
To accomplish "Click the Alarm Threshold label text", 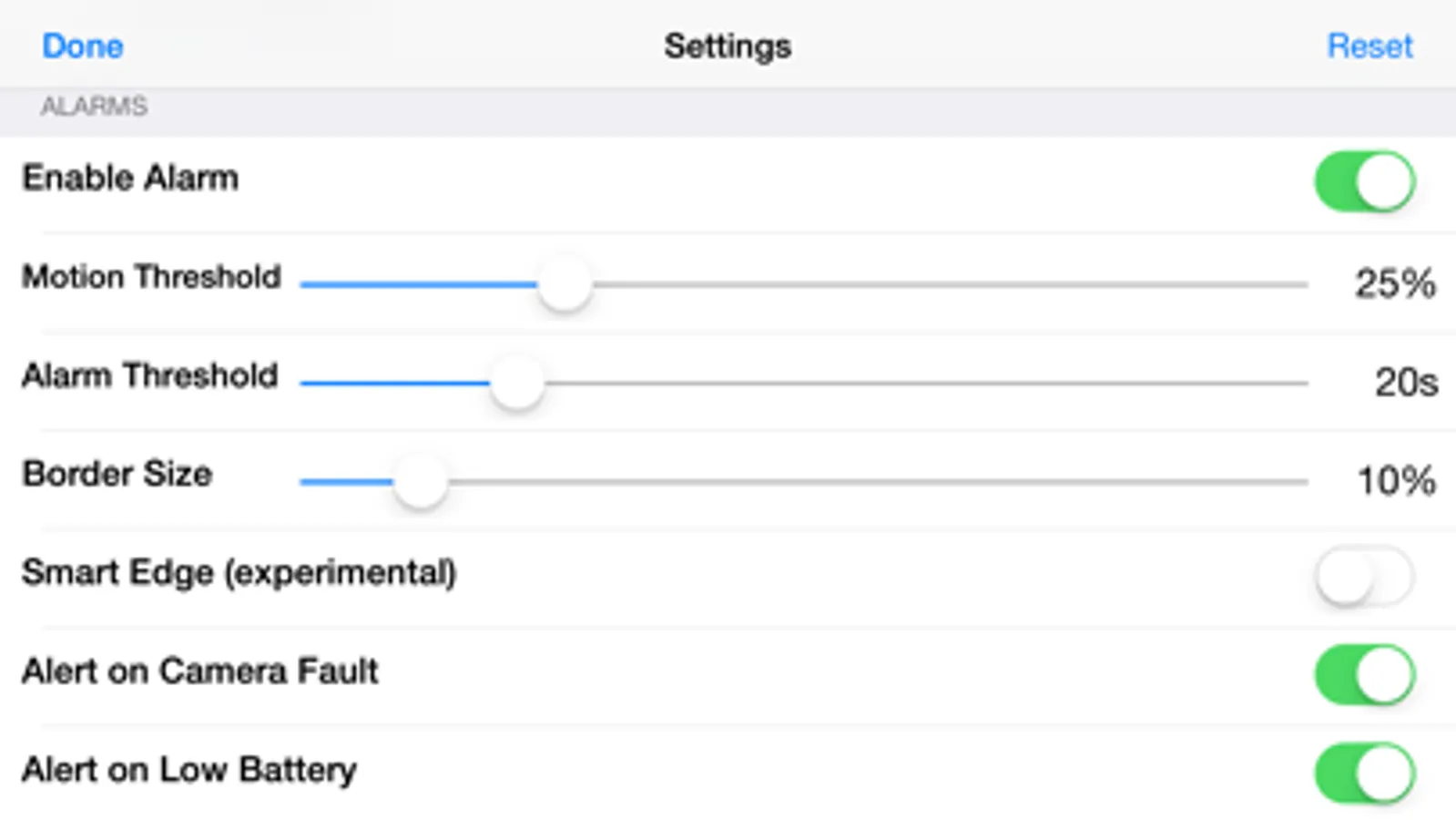I will [x=149, y=375].
